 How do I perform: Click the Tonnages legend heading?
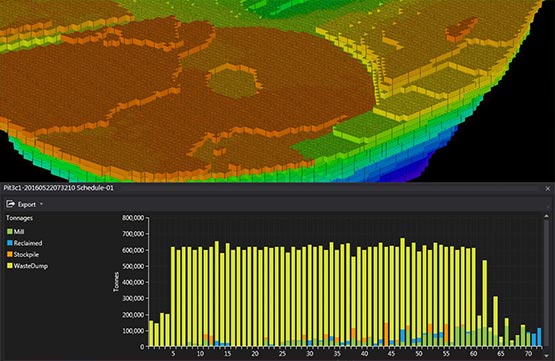click(x=19, y=218)
